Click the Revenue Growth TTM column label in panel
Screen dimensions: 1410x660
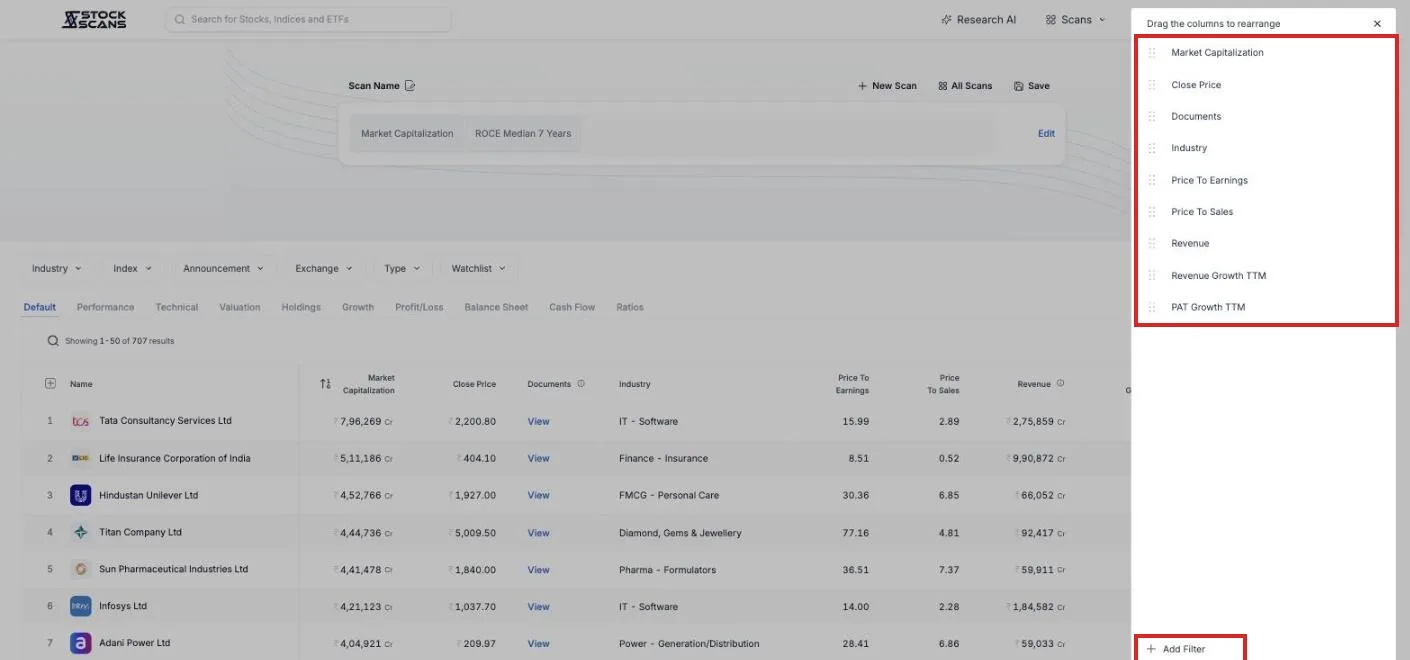pos(1218,276)
